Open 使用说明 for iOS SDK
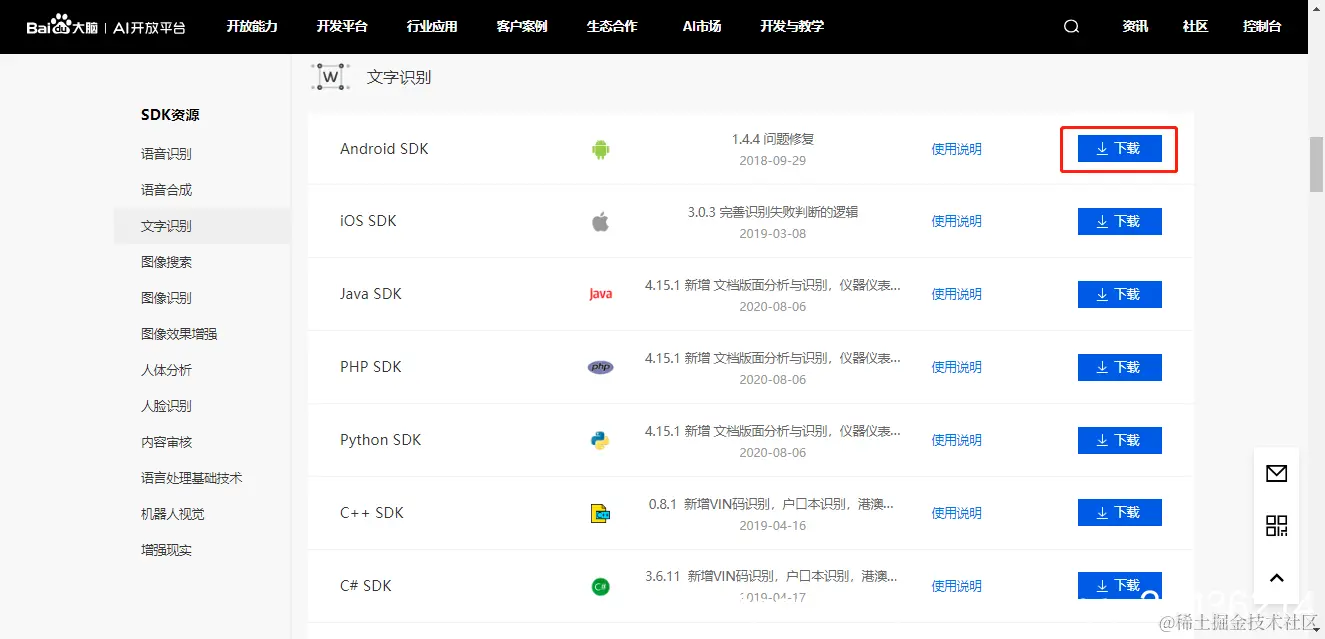1325x639 pixels. (957, 221)
